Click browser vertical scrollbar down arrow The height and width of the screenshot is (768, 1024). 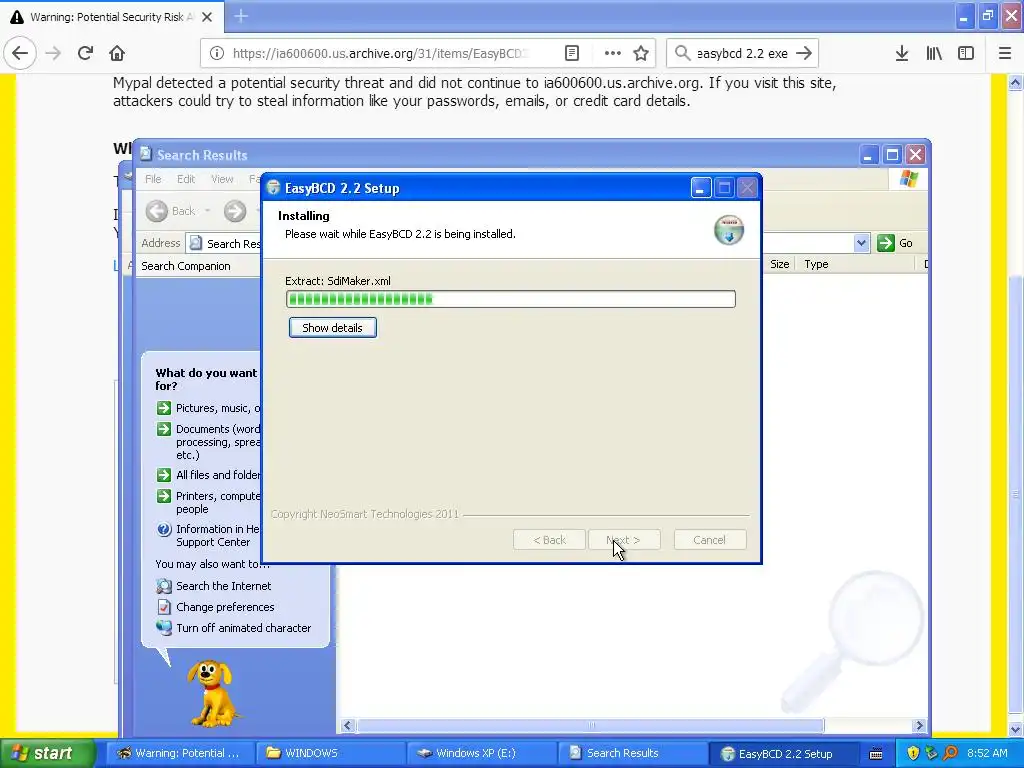(x=1016, y=729)
